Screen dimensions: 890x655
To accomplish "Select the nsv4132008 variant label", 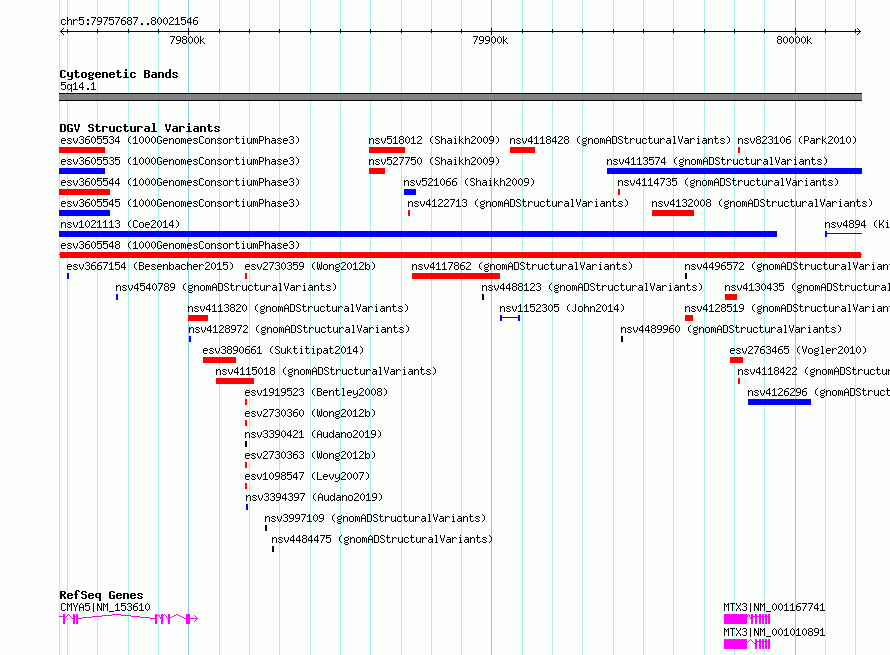I will coord(762,203).
